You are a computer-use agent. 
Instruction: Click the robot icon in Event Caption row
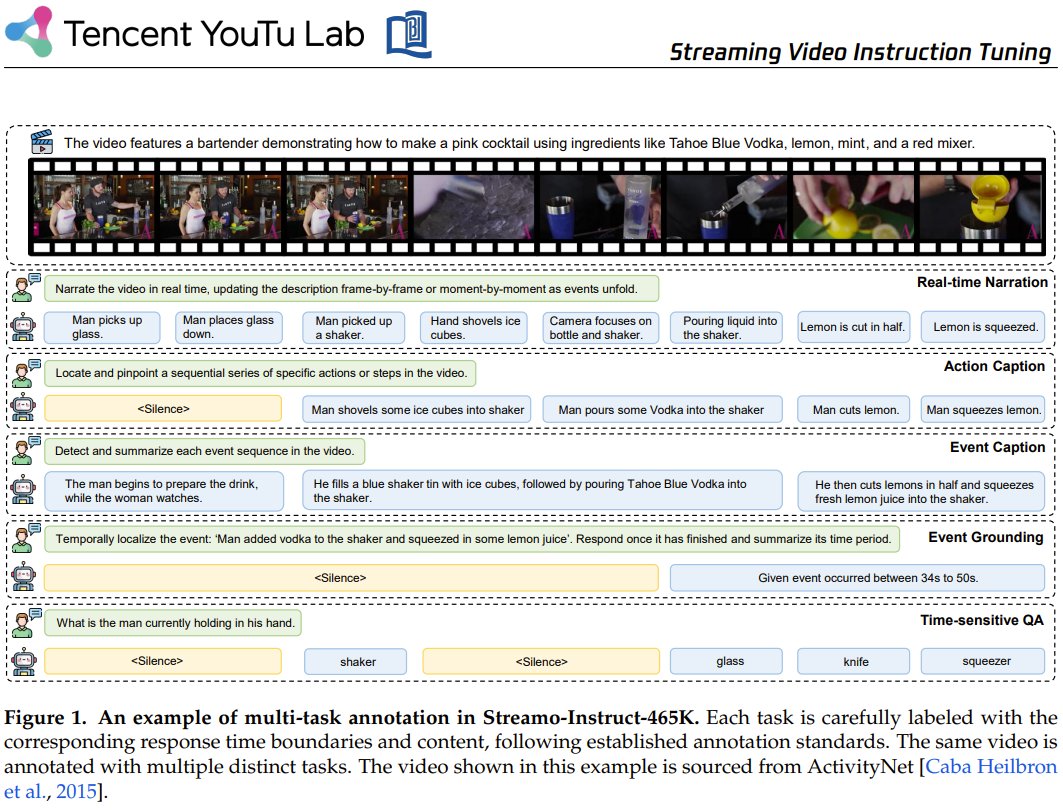tap(25, 489)
